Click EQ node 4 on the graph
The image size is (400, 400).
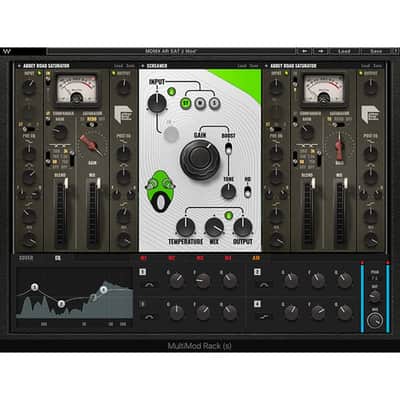(x=104, y=290)
